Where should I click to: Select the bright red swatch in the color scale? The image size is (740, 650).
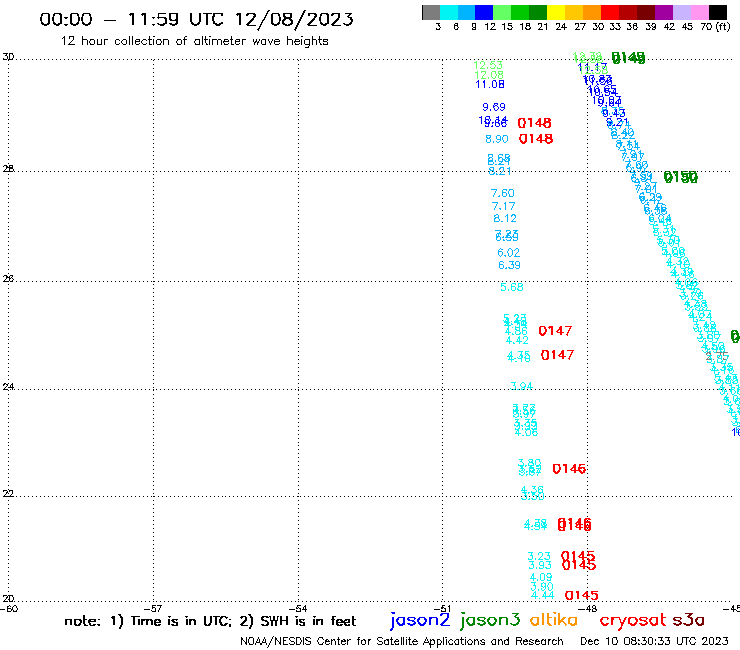610,12
